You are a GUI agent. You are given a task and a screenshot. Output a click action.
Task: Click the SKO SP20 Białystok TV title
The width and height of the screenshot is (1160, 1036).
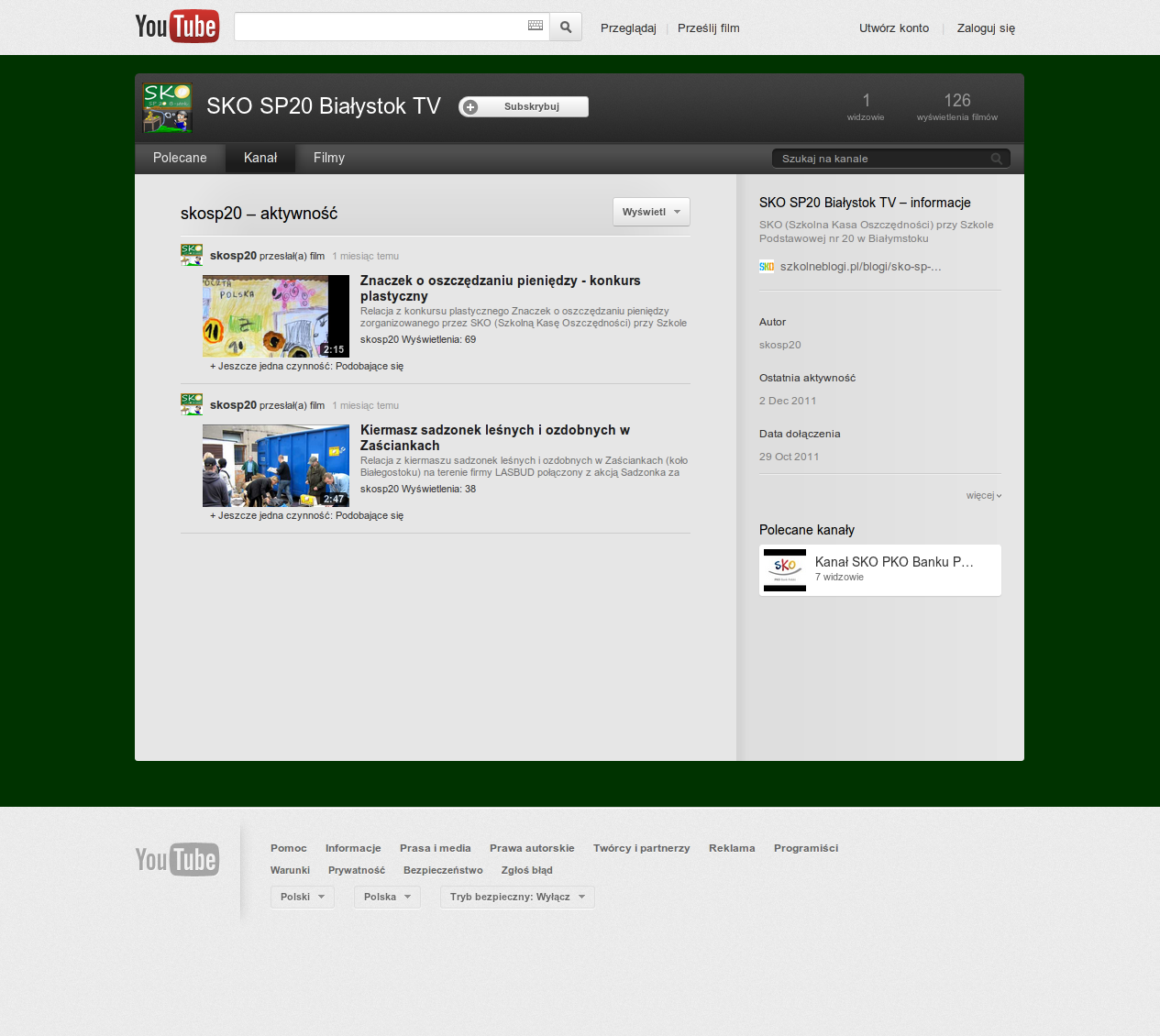324,106
